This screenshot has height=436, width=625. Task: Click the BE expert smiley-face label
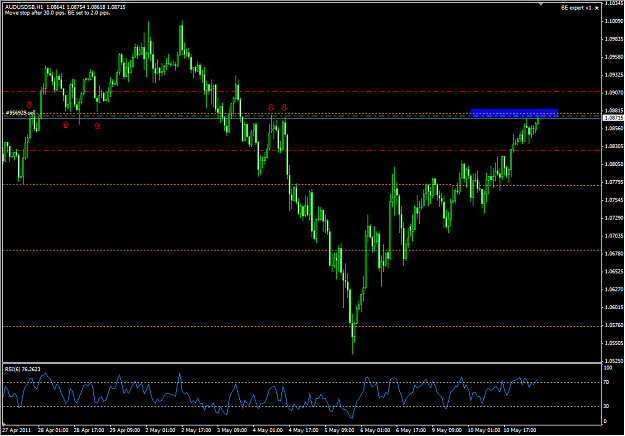tap(580, 8)
